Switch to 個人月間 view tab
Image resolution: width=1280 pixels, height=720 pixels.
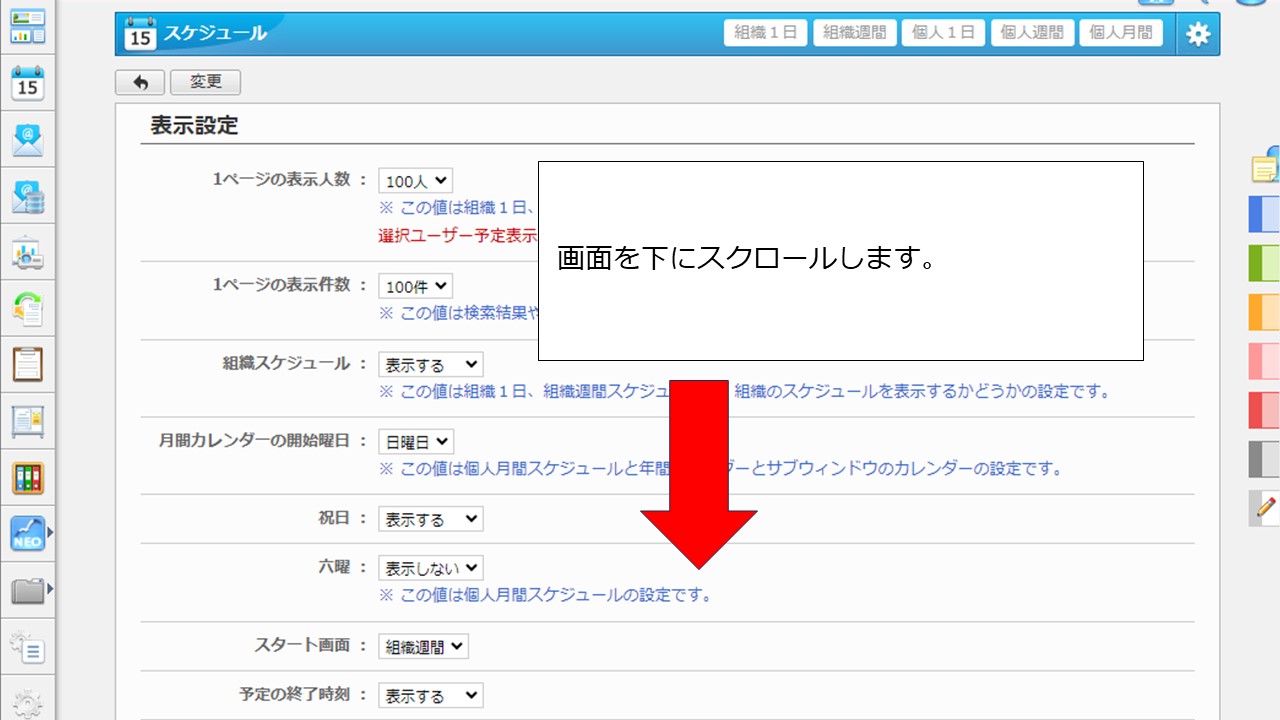[1120, 33]
